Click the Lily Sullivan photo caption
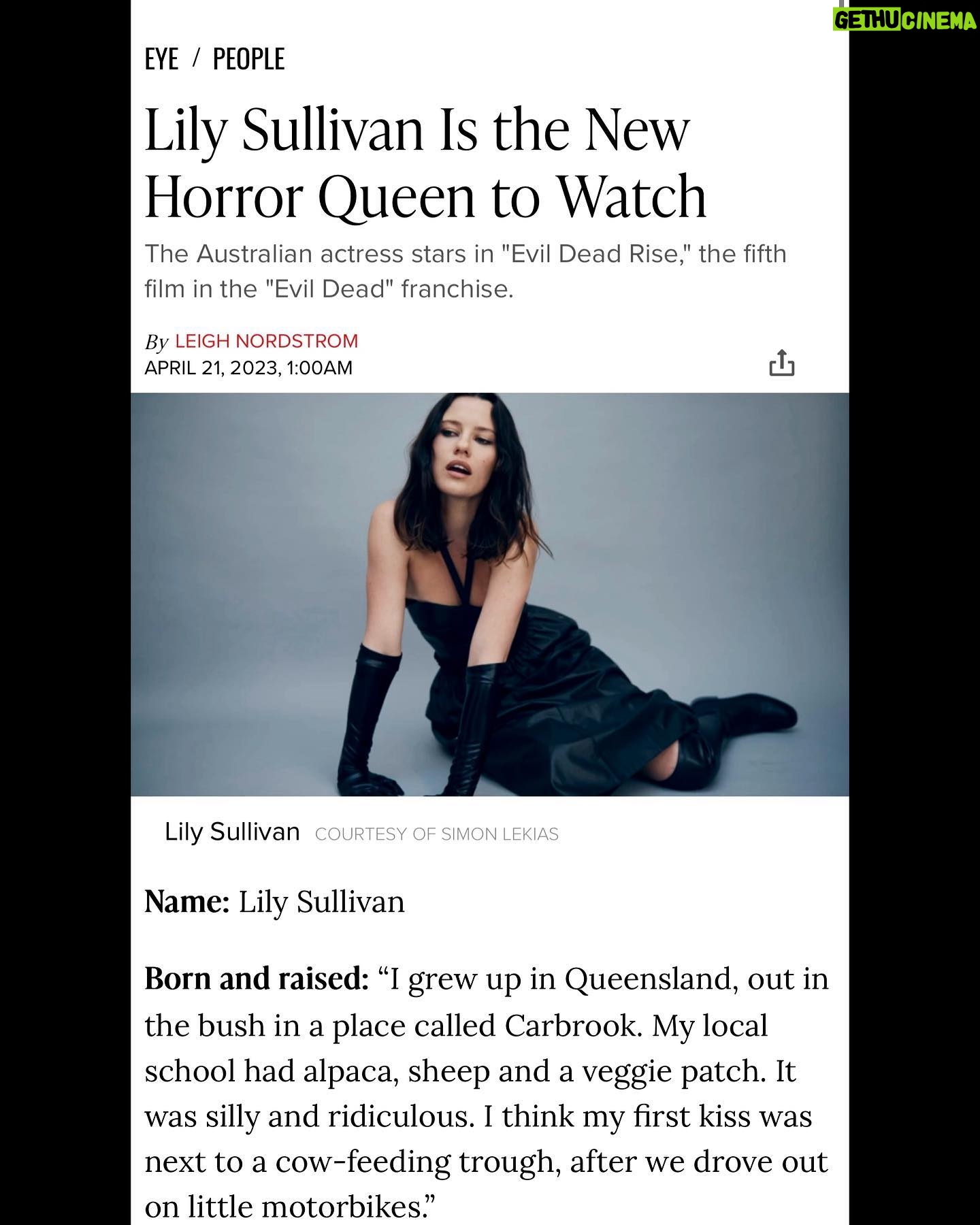 click(232, 832)
